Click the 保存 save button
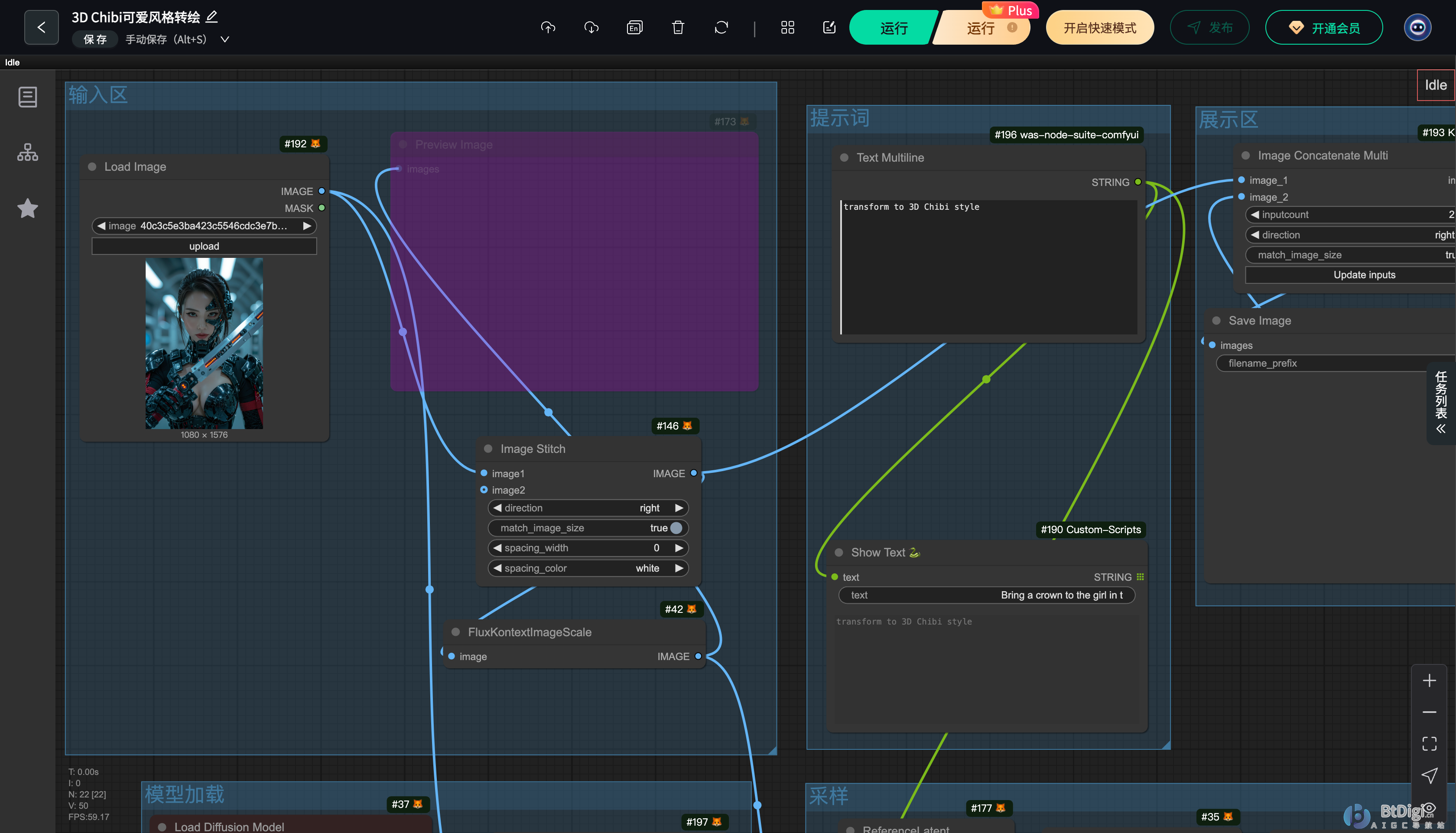This screenshot has height=833, width=1456. (95, 39)
